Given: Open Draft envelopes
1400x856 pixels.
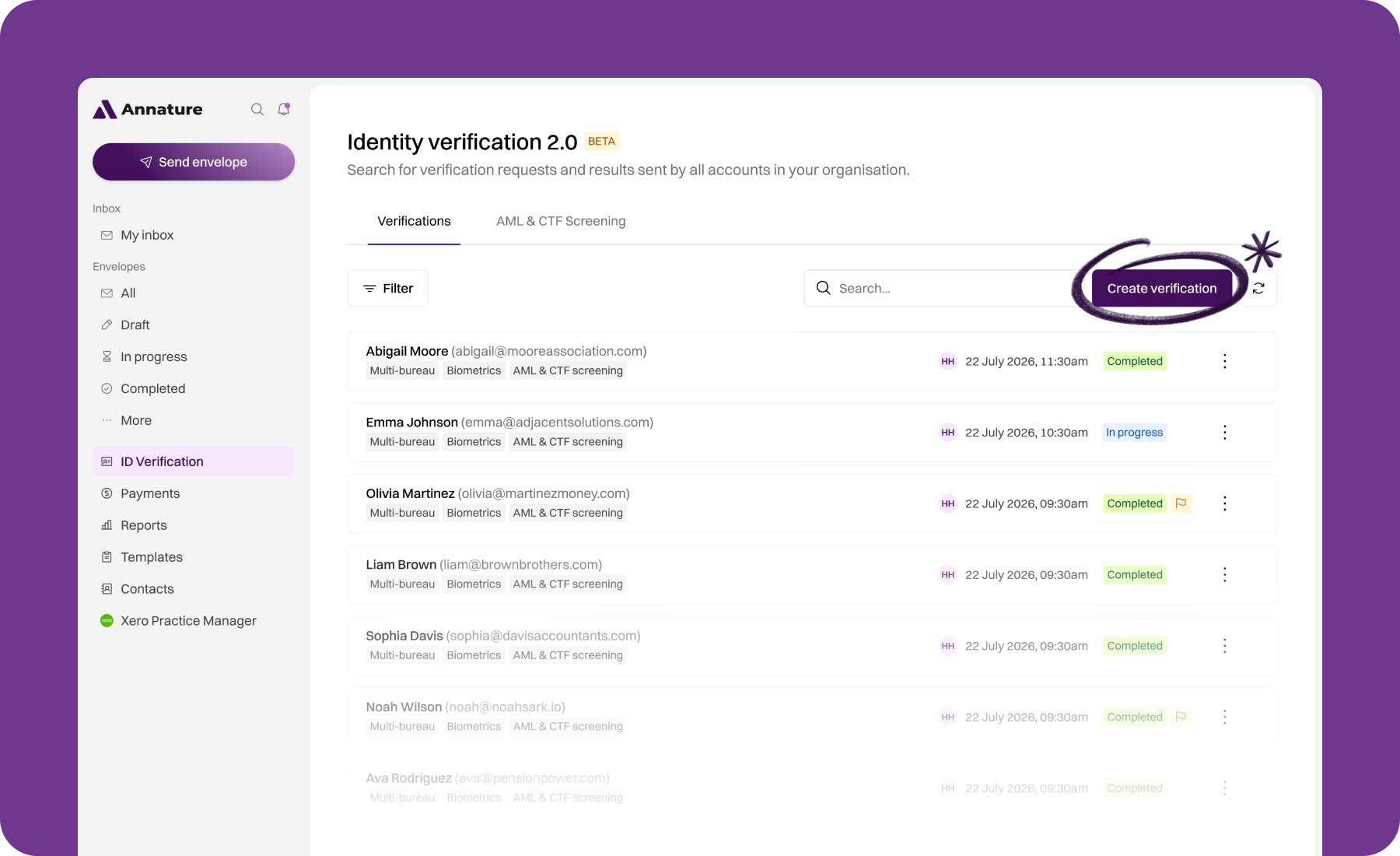Looking at the screenshot, I should [x=194, y=325].
